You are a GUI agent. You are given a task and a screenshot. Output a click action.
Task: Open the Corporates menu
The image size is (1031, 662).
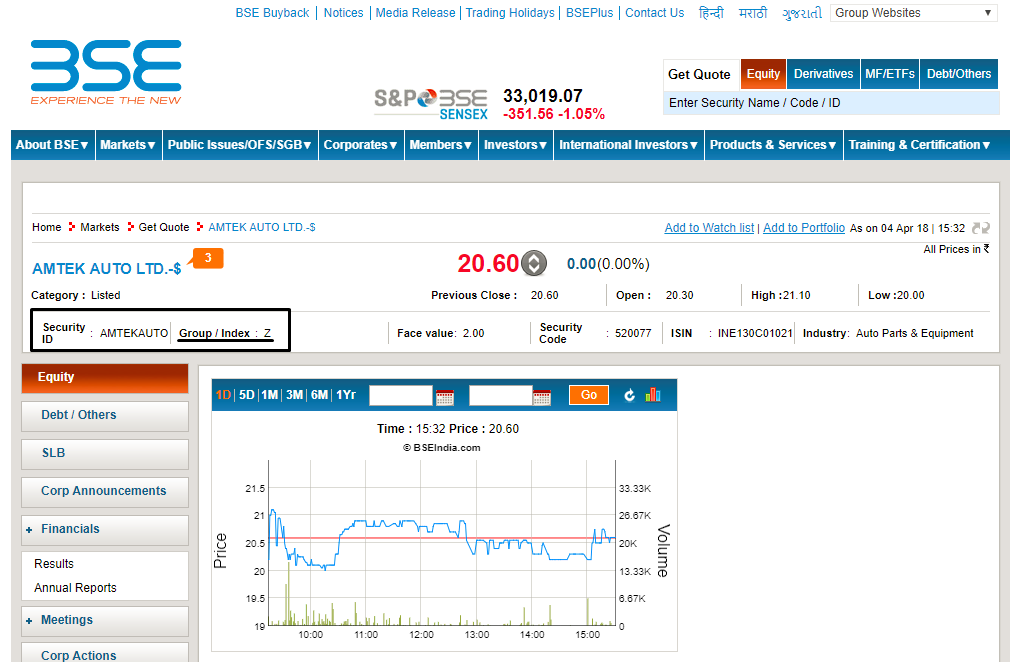pyautogui.click(x=360, y=145)
